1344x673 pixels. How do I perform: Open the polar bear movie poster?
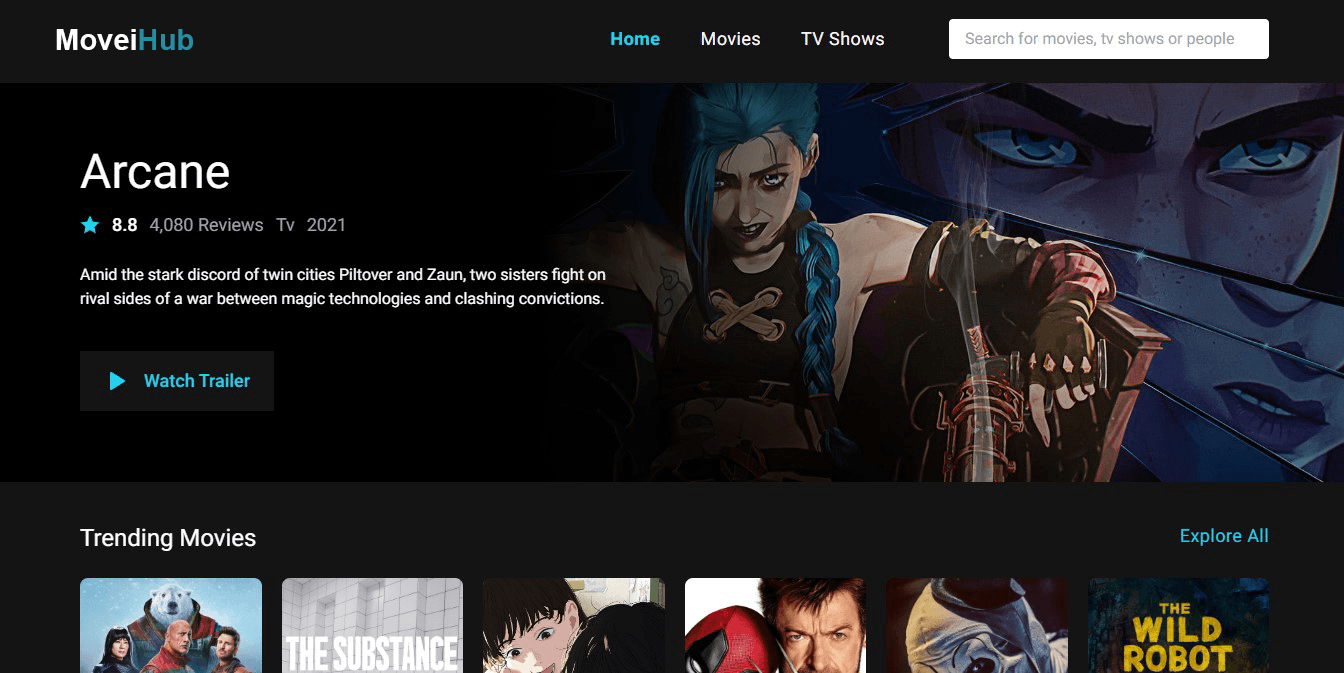(171, 626)
